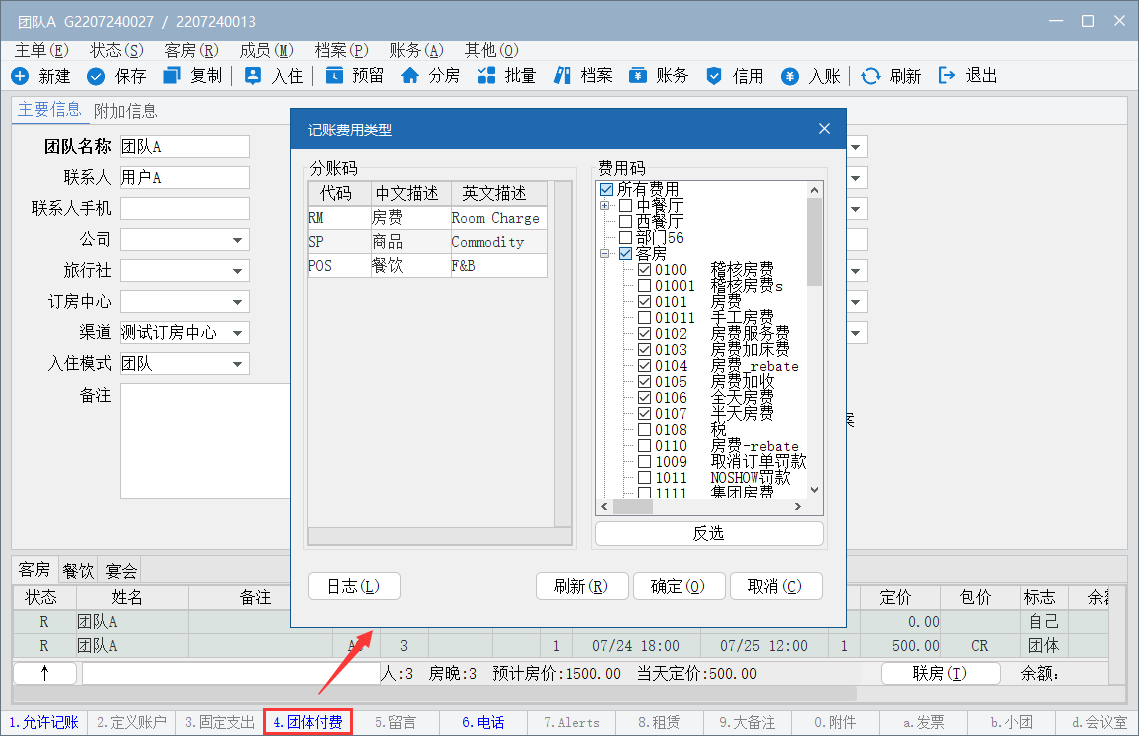Click the 入账 yen posting icon
This screenshot has width=1139, height=736.
click(790, 76)
